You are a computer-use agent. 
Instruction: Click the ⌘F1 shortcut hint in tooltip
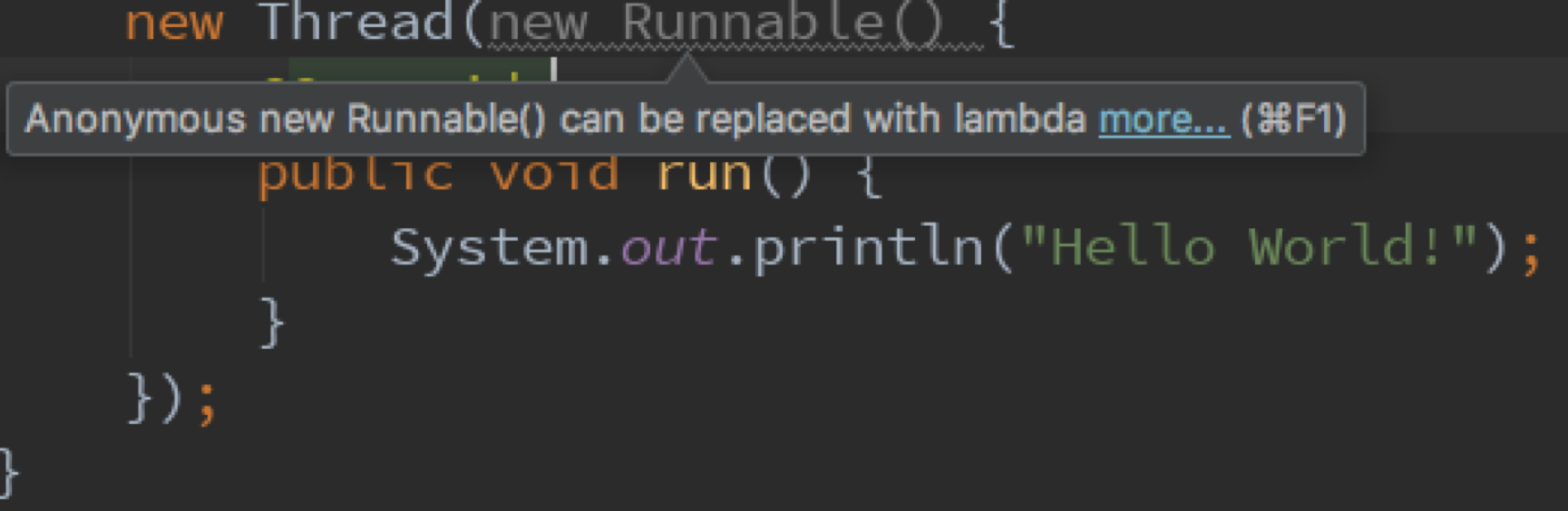(x=1293, y=119)
